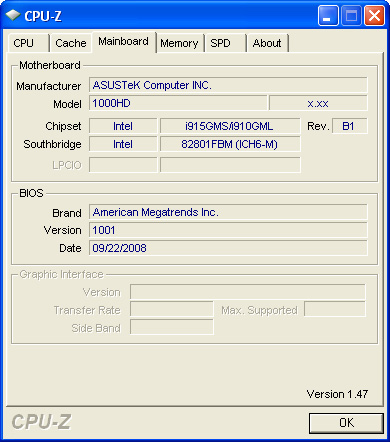Click the BIOS Date field 09/22/2008
Viewport: 390px width, 442px height.
pos(228,248)
